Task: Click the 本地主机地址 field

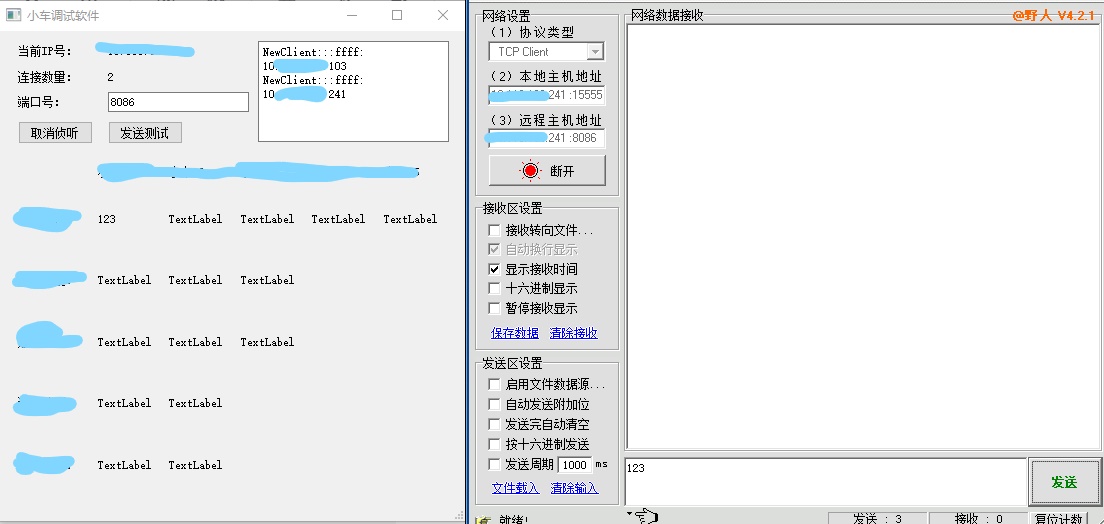Action: pyautogui.click(x=546, y=95)
